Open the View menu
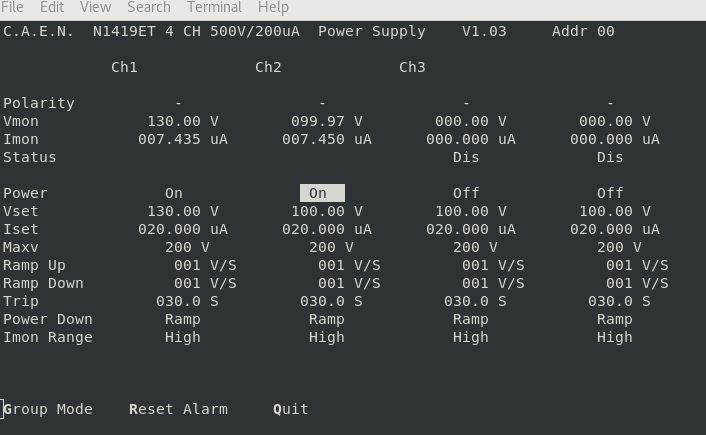 tap(95, 7)
